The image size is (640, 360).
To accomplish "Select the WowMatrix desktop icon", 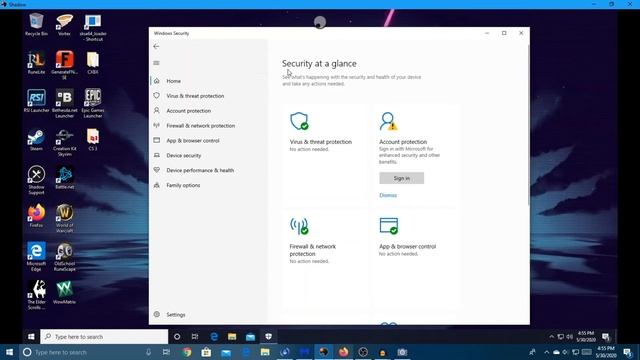I will click(64, 292).
